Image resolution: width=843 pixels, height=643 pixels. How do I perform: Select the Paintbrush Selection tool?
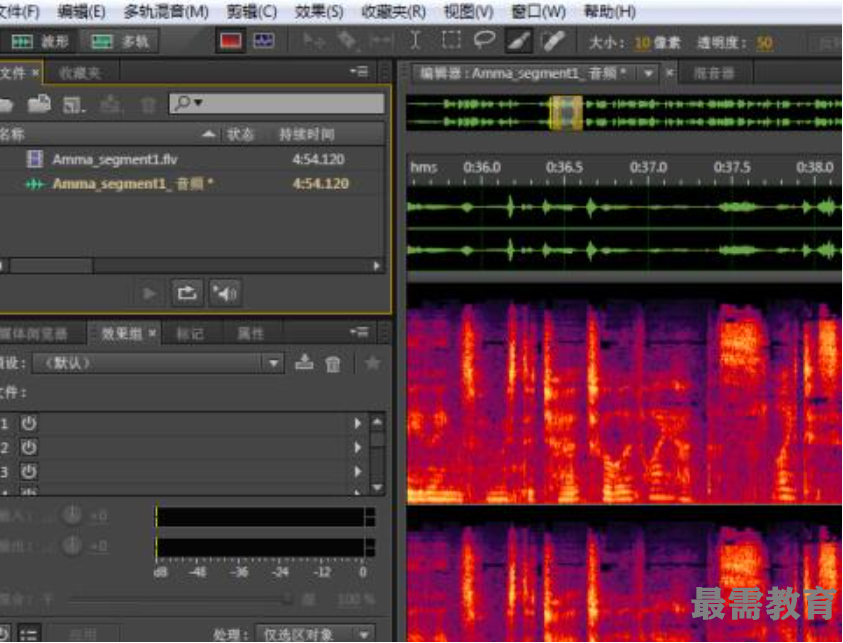519,41
